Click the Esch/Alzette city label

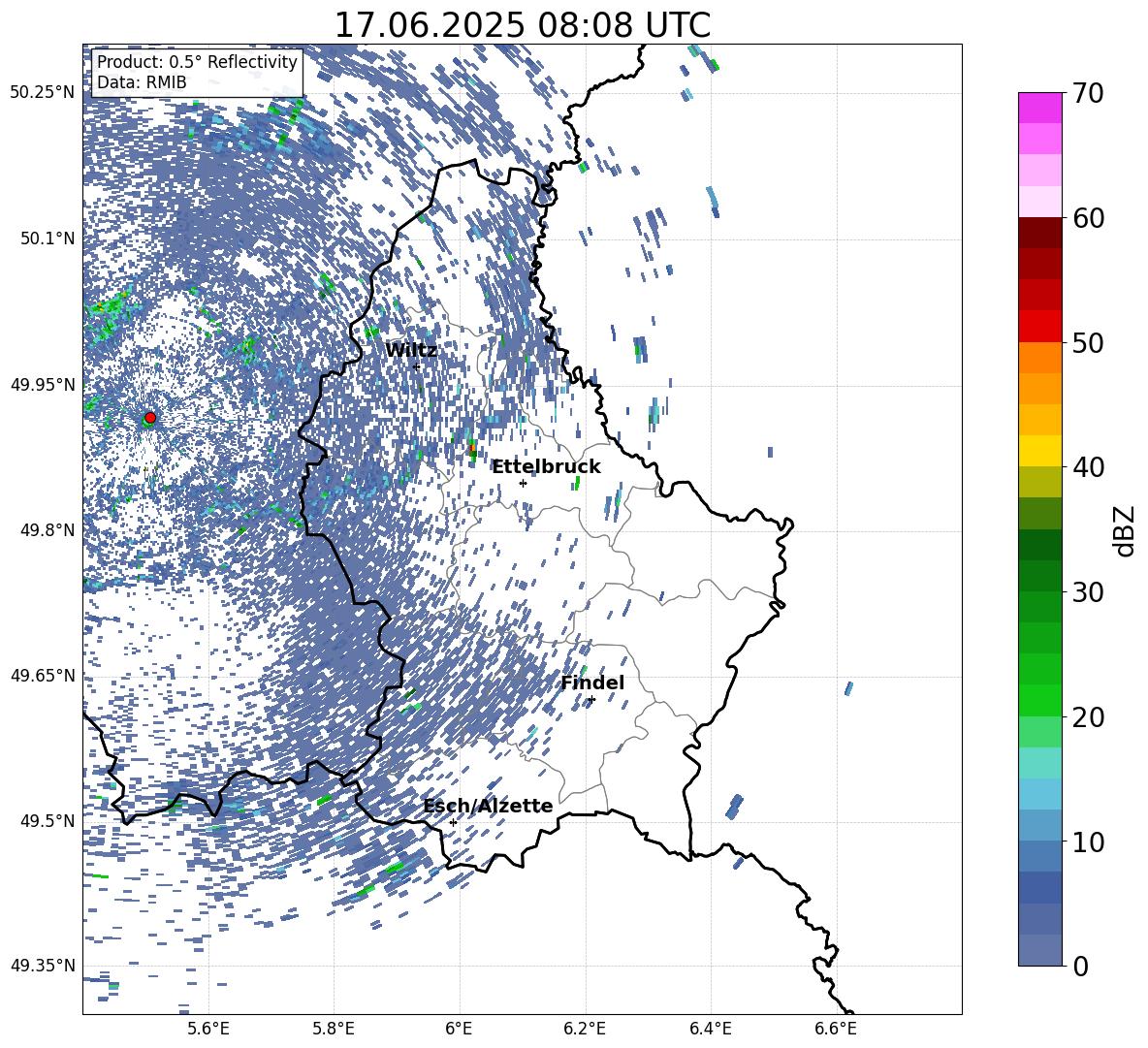pos(488,806)
